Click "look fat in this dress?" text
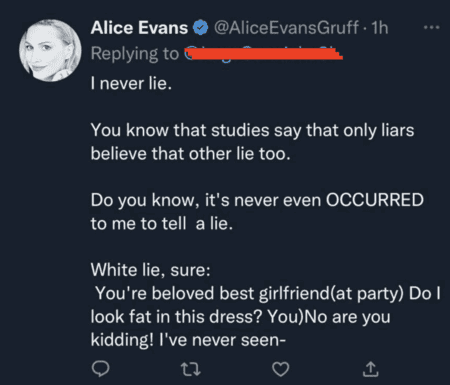The width and height of the screenshot is (450, 385). tap(177, 317)
